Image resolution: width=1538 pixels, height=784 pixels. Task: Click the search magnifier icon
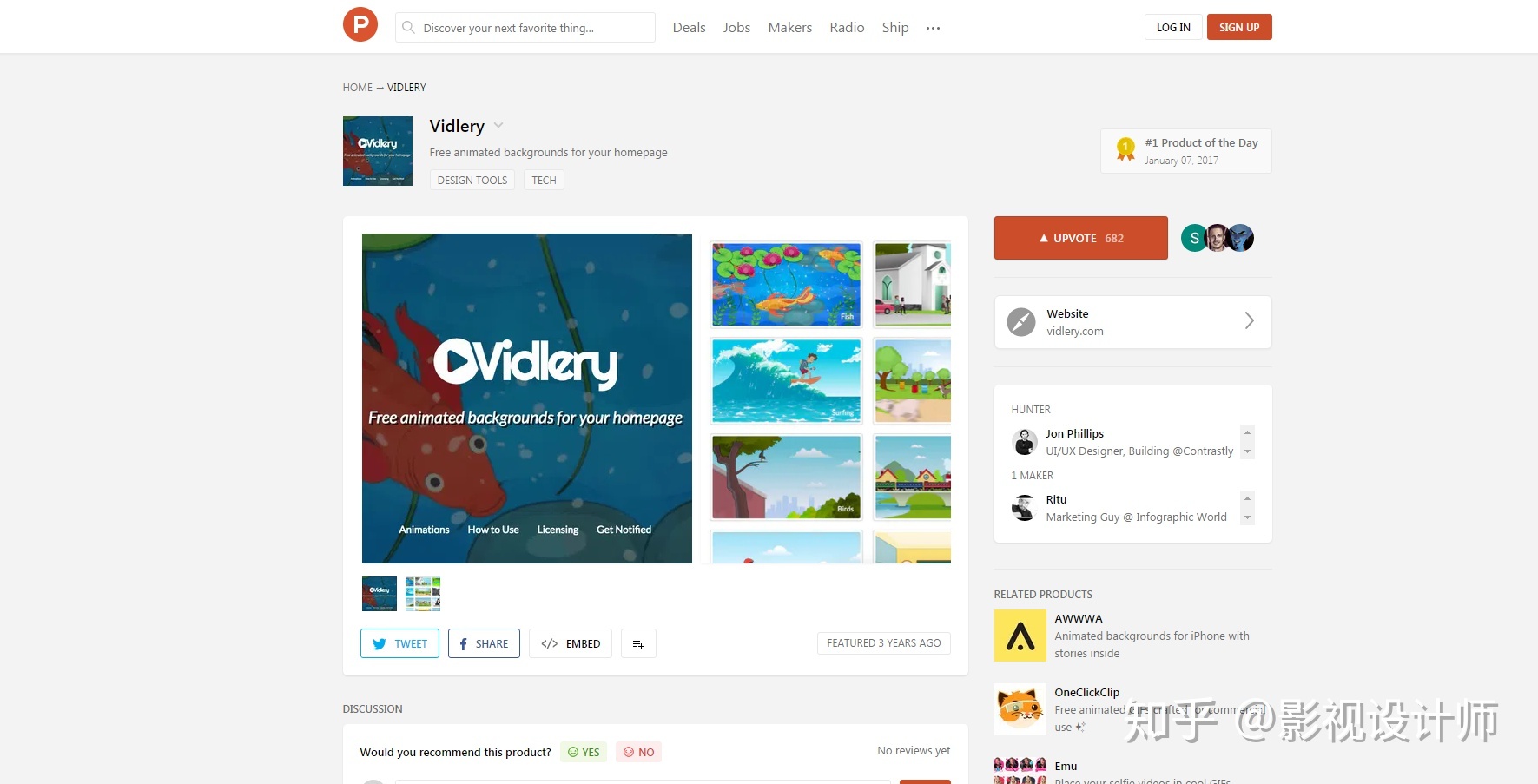(x=408, y=27)
